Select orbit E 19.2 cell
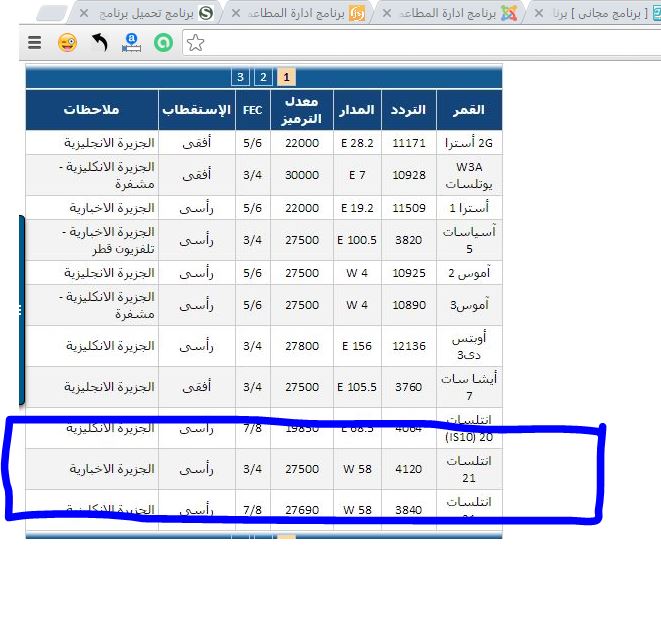Viewport: 661px width, 622px height. [x=357, y=208]
